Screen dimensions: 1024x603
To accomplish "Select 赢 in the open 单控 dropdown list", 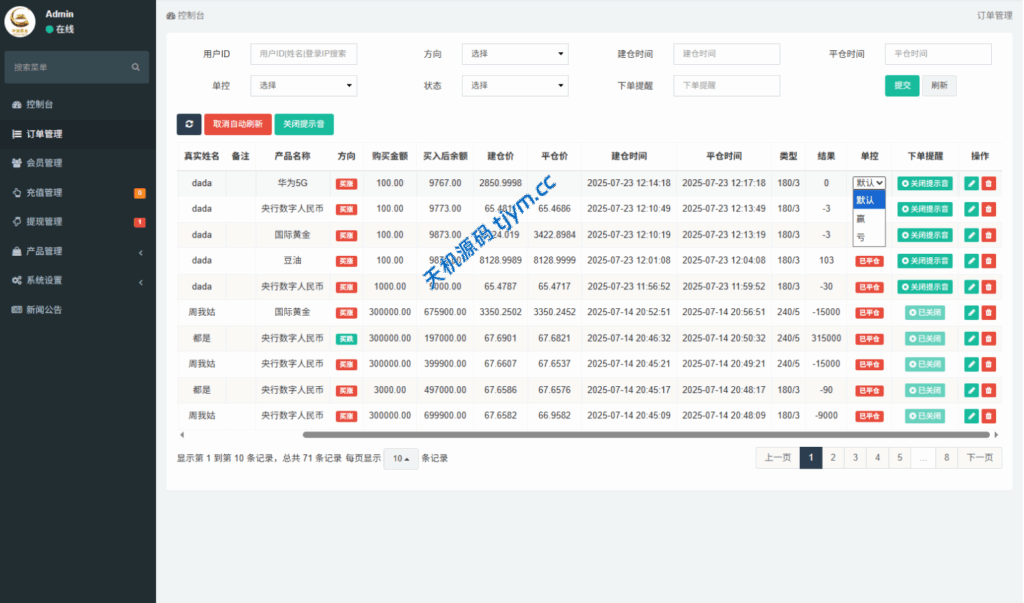I will tap(861, 218).
